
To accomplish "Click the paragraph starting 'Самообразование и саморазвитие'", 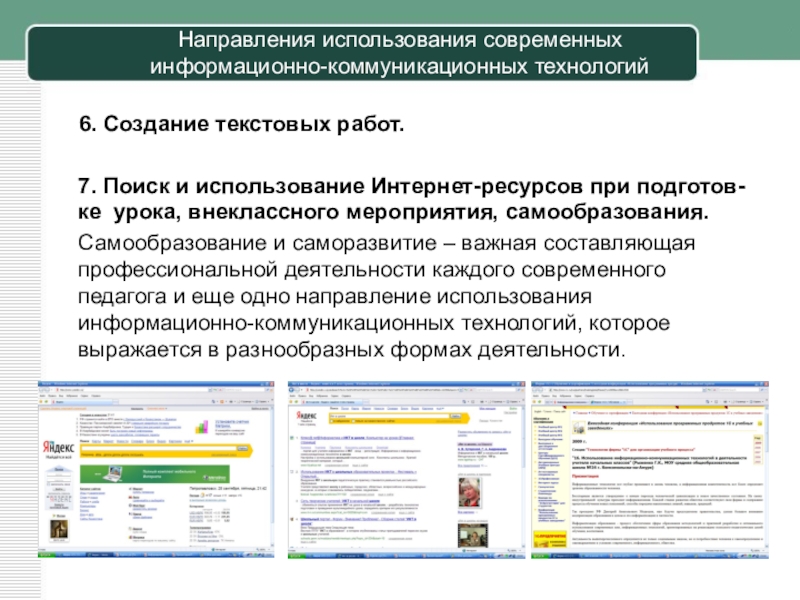I will [x=387, y=296].
